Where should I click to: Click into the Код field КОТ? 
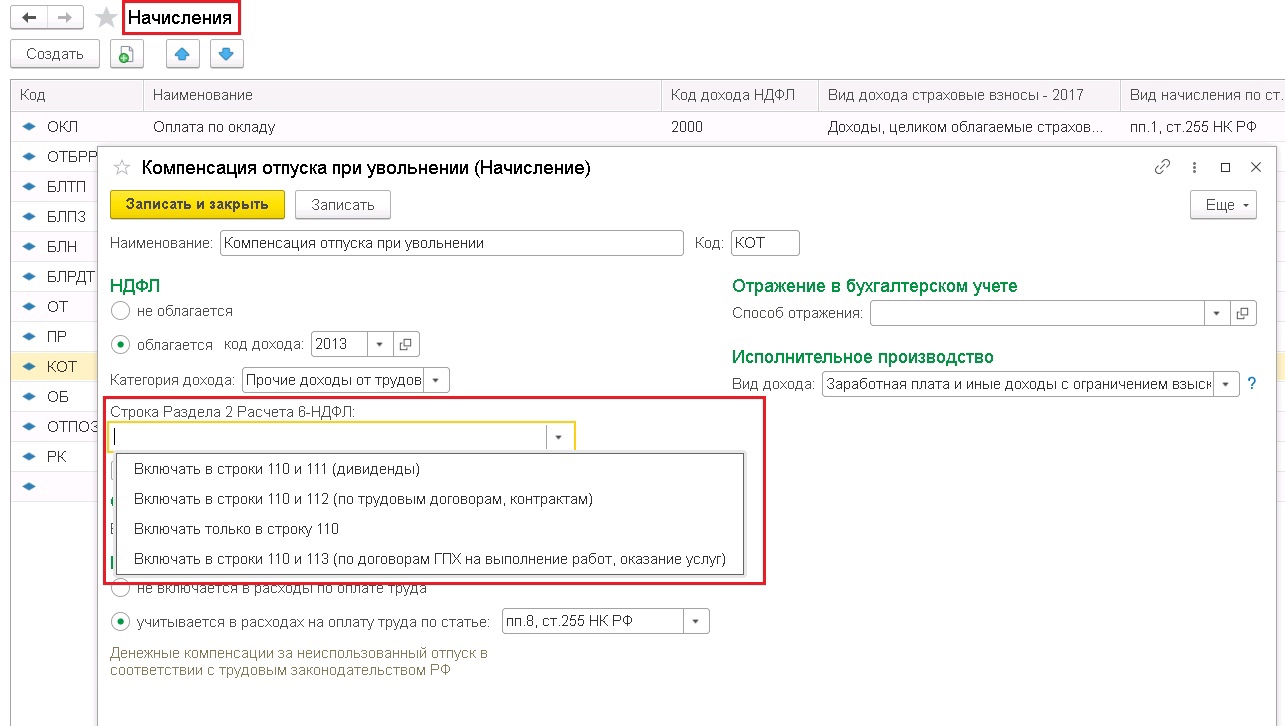pos(766,243)
